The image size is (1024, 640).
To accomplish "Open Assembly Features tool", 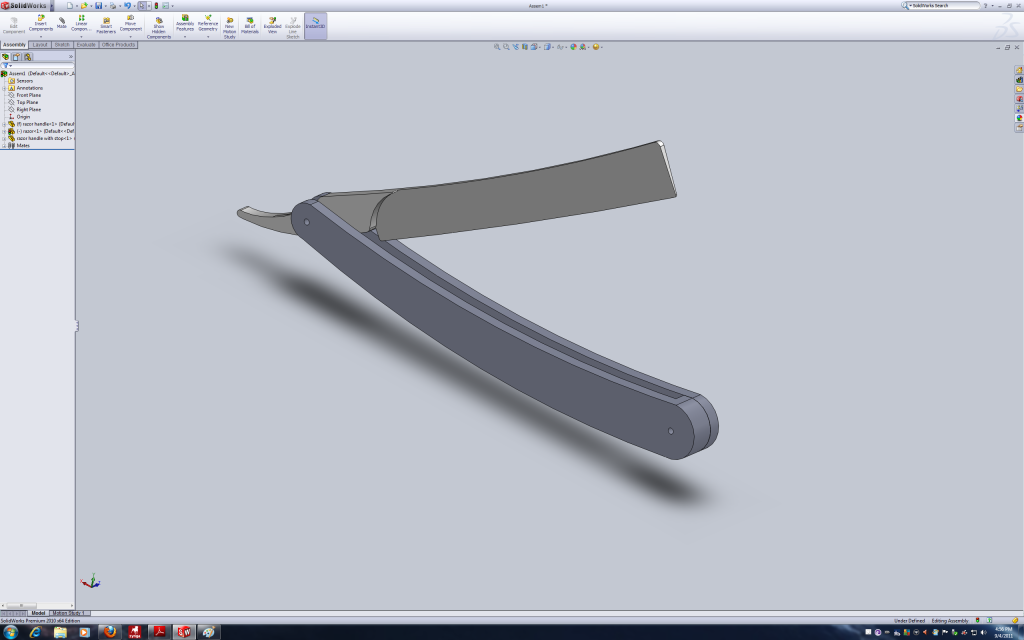I will click(x=185, y=24).
